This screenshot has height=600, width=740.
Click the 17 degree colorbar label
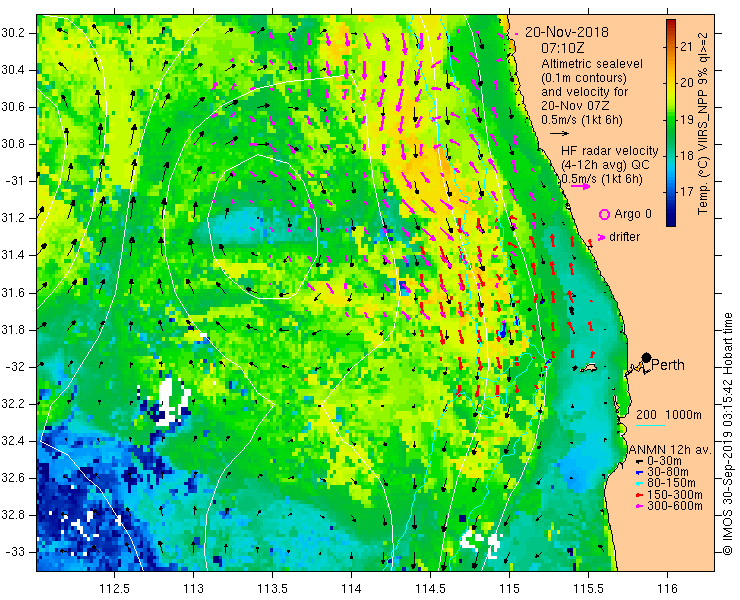(x=687, y=192)
